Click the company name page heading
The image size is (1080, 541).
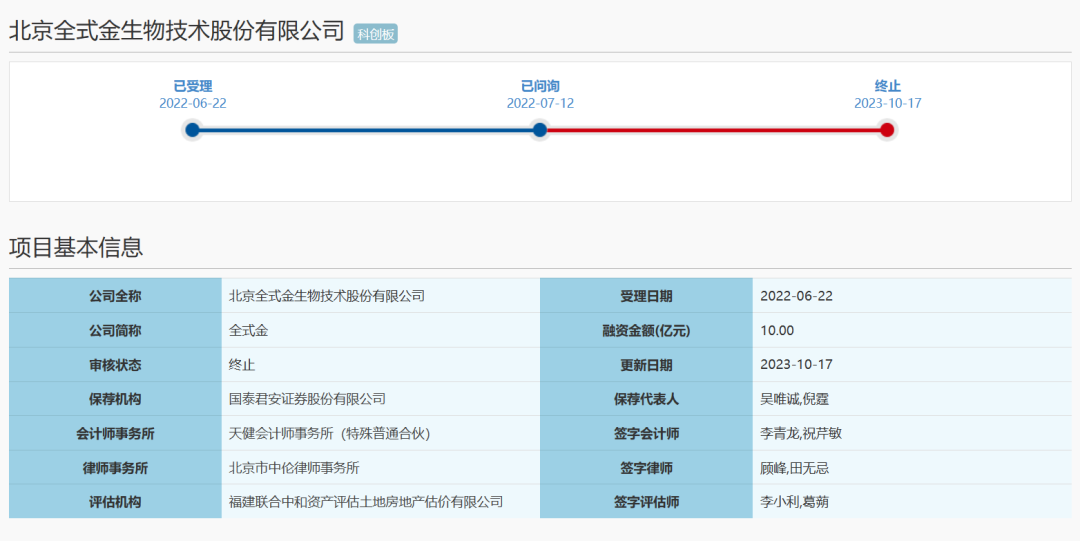click(177, 31)
